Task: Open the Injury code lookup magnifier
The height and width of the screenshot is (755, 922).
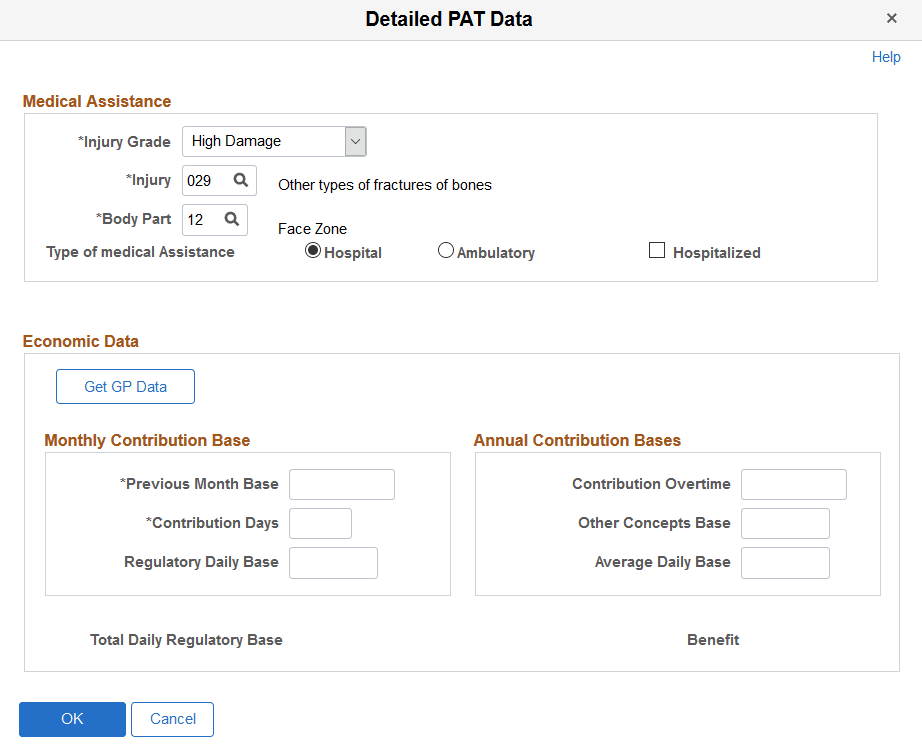Action: [x=239, y=180]
